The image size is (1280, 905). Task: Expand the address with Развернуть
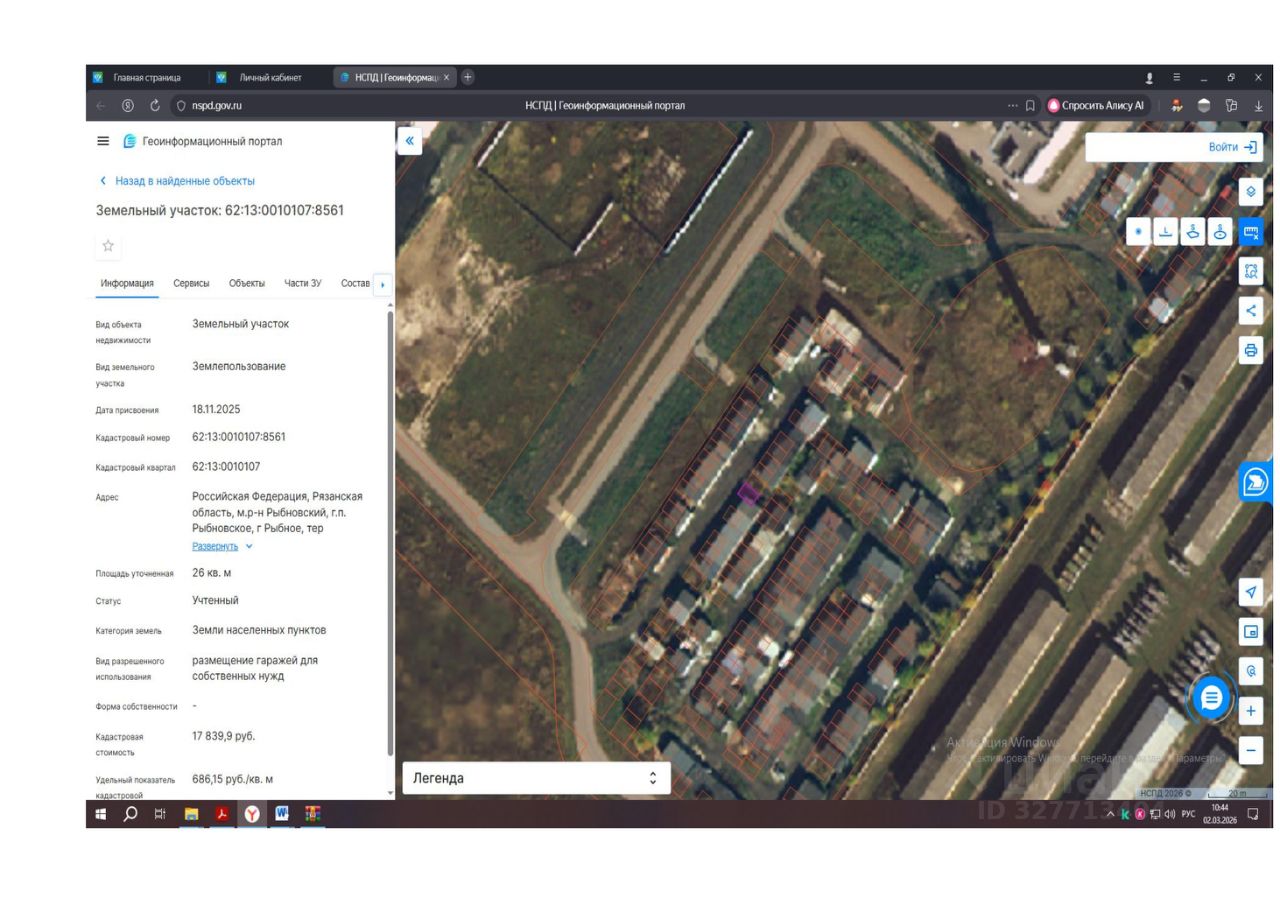click(x=222, y=546)
